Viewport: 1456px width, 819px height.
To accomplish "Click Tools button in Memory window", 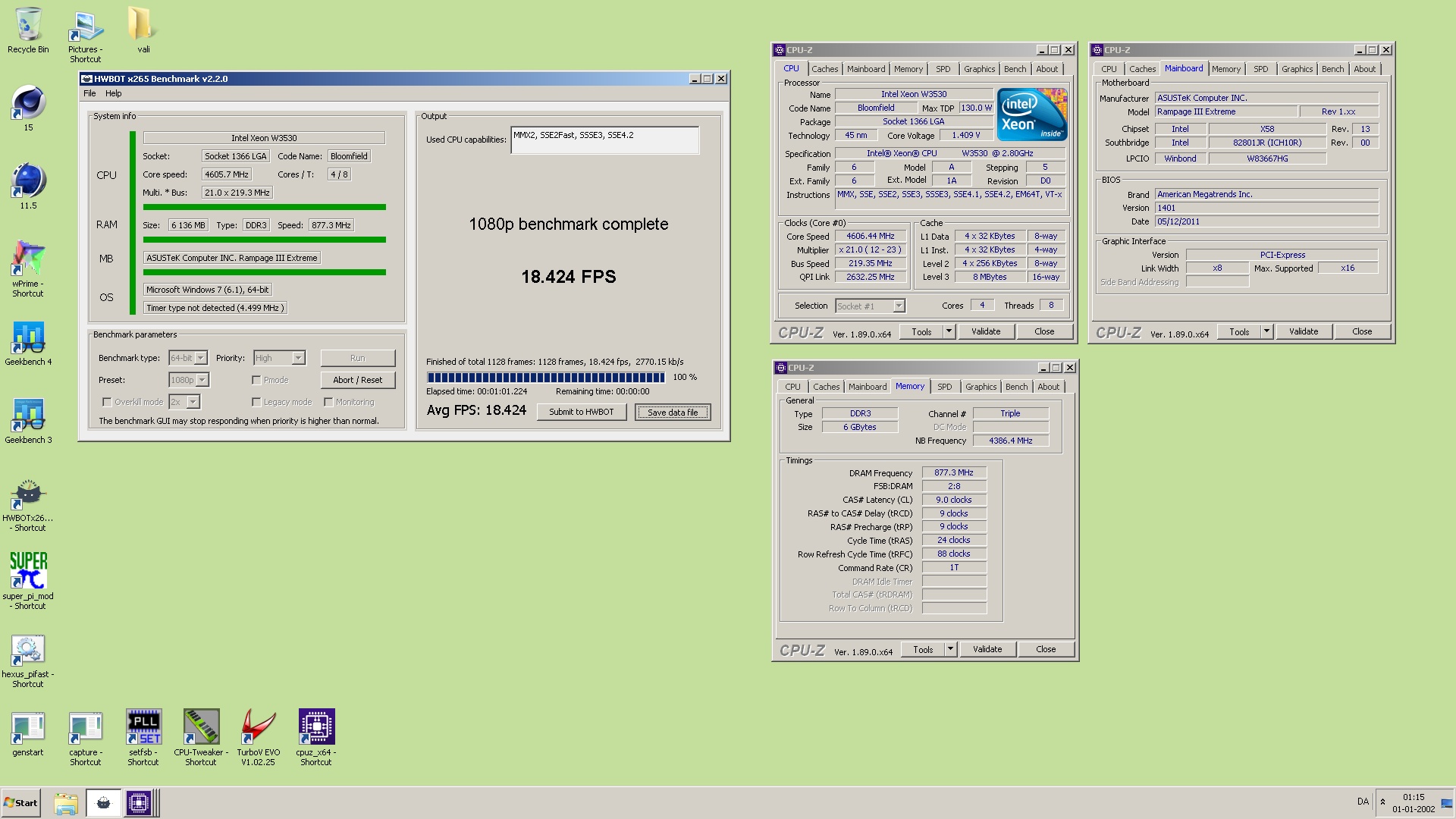I will point(923,649).
